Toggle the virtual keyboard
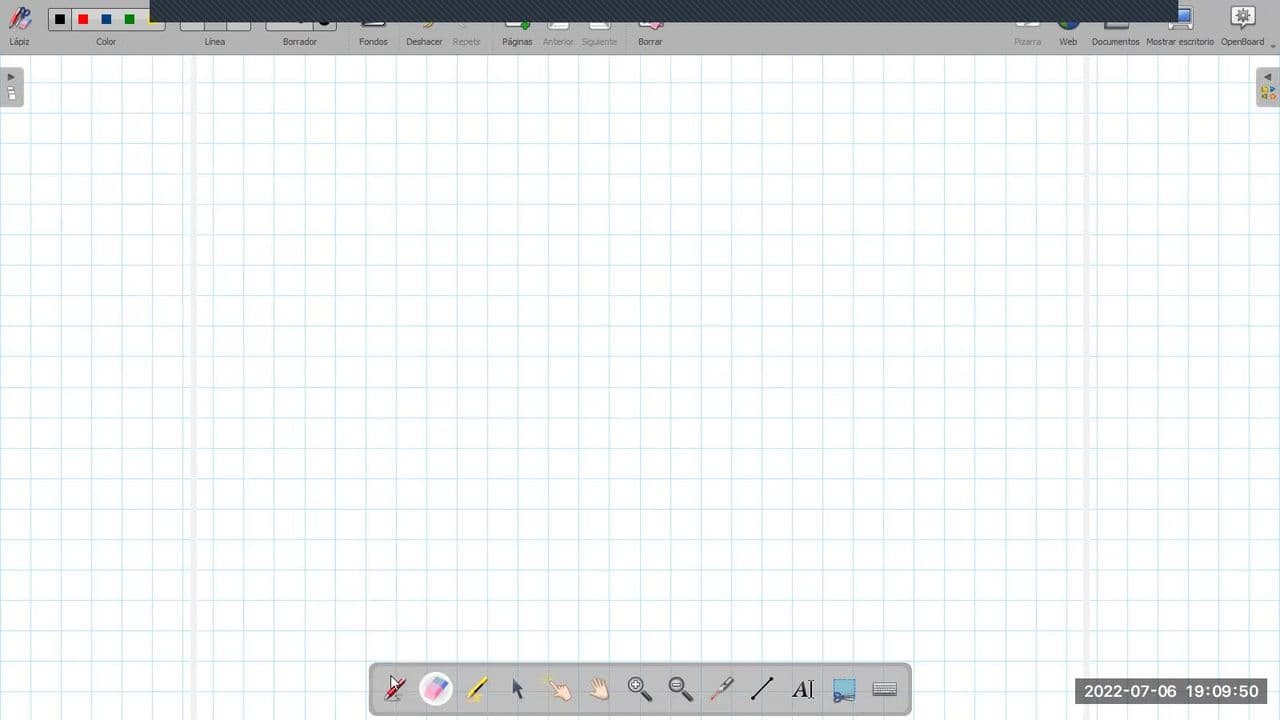 point(885,689)
